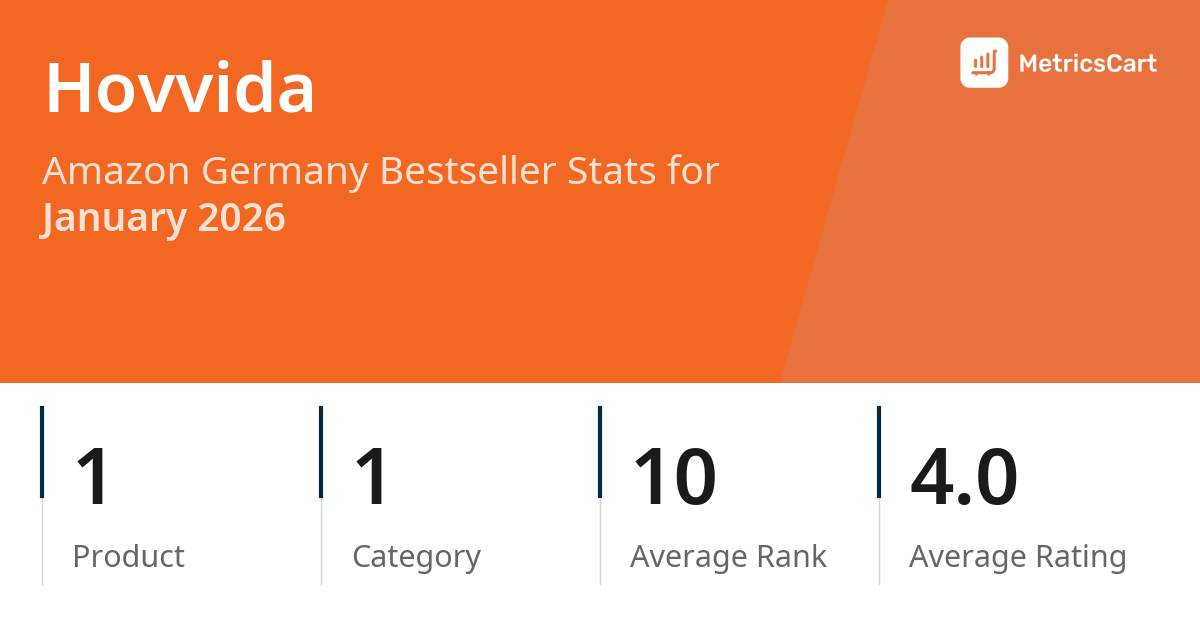This screenshot has width=1200, height=628.
Task: Click the 'Amazon Germany Bestseller Stats for' subtitle
Action: (380, 171)
